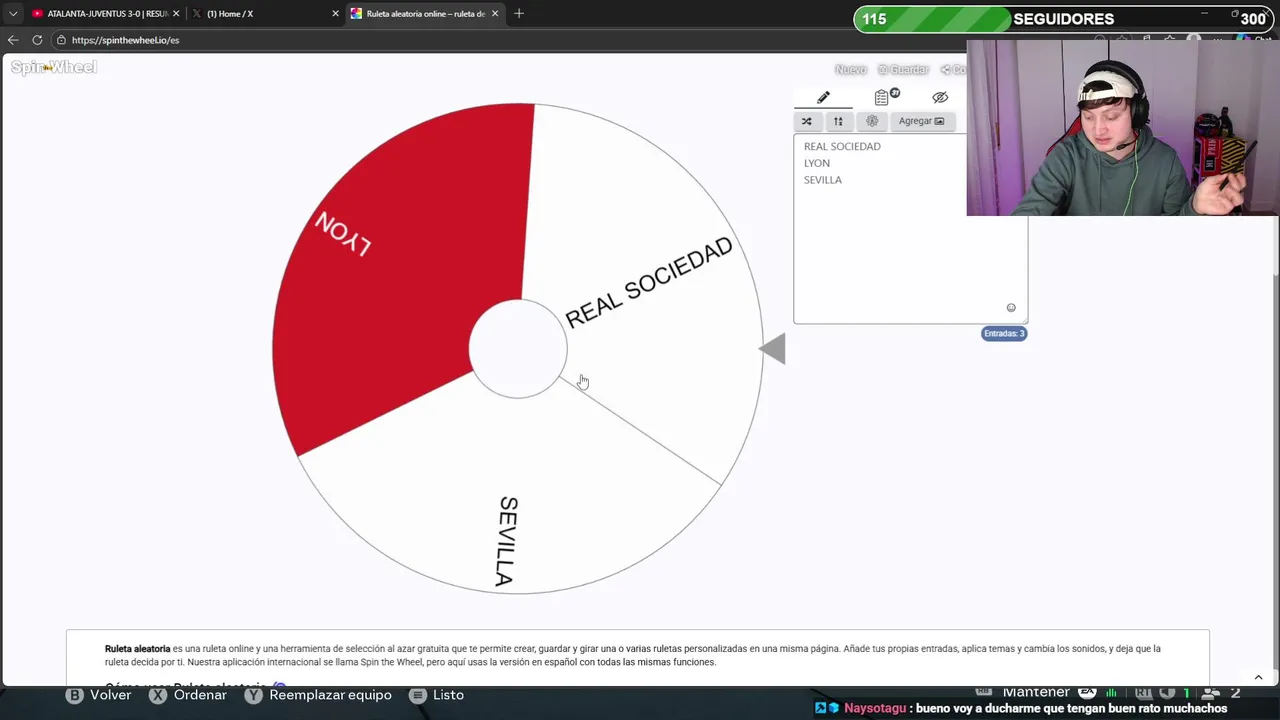This screenshot has height=720, width=1280.
Task: Click the Ruleta aleatoria bold description text
Action: pos(137,649)
